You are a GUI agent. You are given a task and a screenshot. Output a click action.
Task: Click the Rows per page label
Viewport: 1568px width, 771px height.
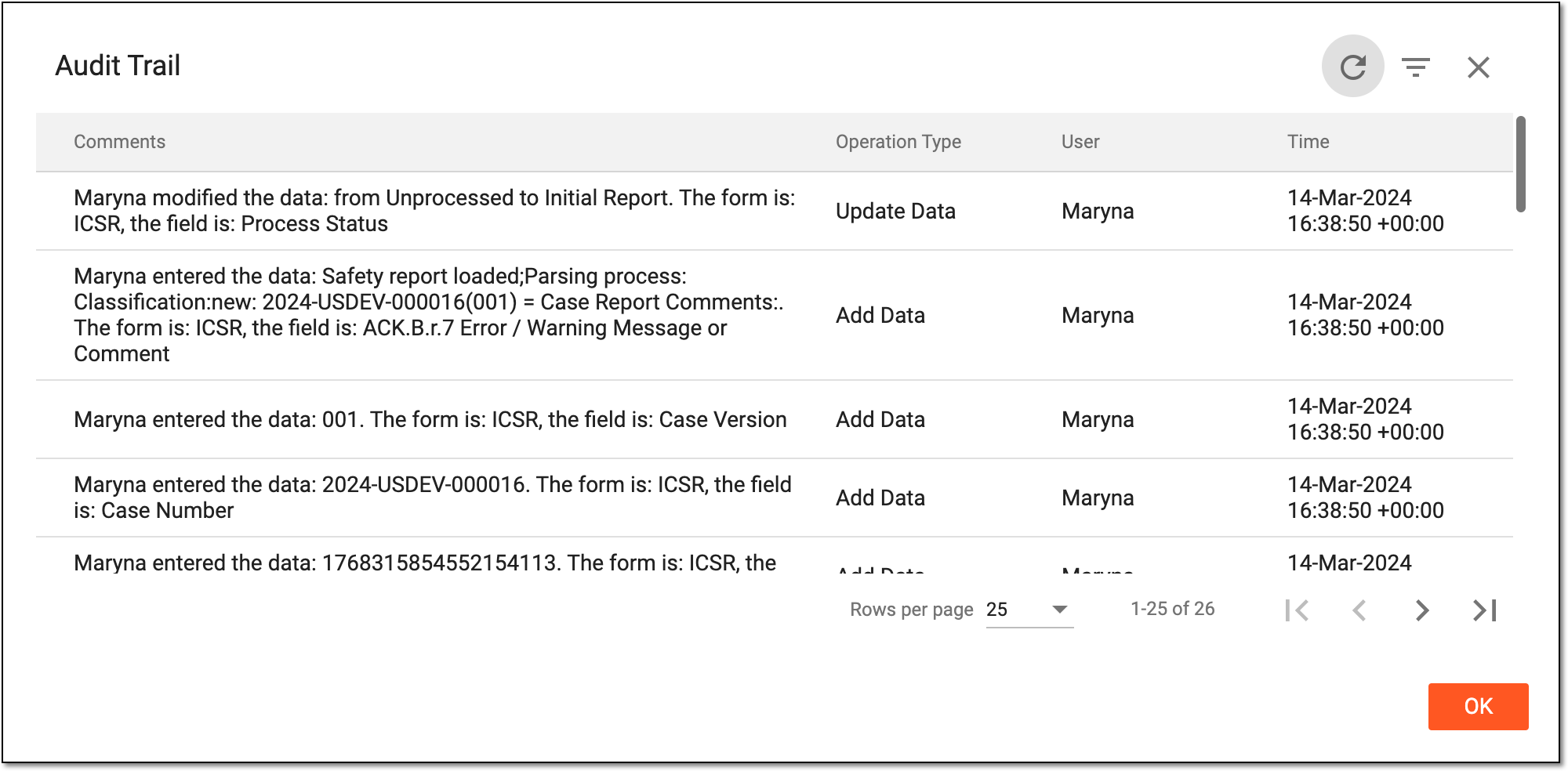coord(911,610)
